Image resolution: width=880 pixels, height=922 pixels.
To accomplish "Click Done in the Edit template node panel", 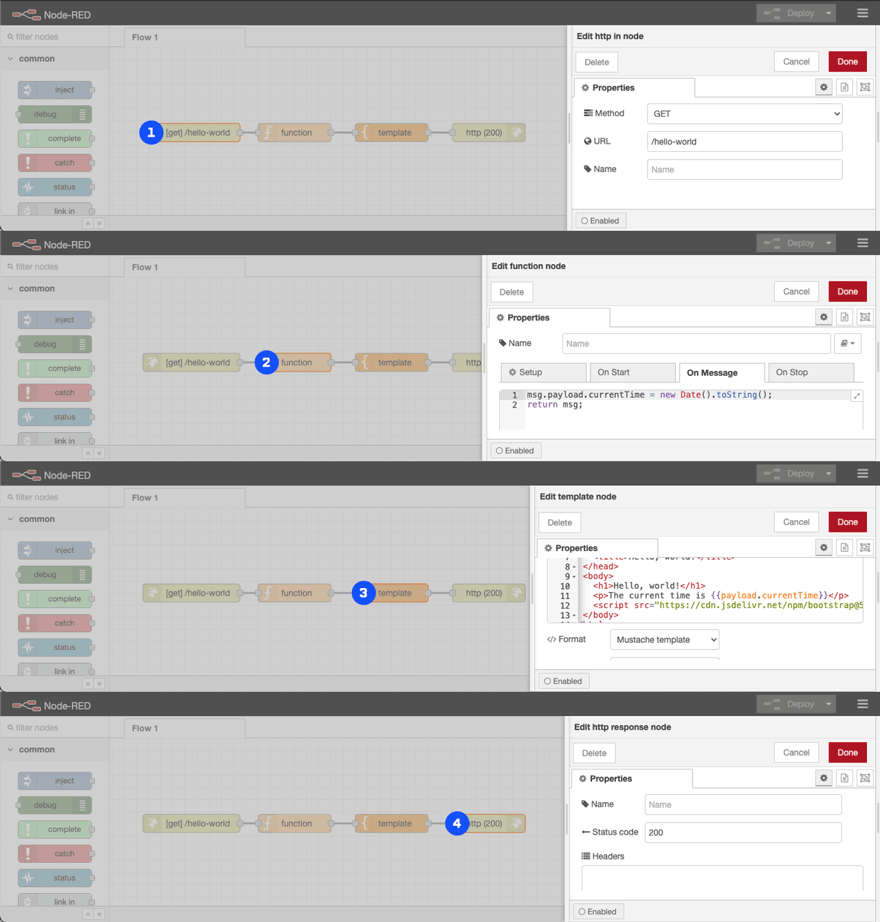I will point(847,522).
